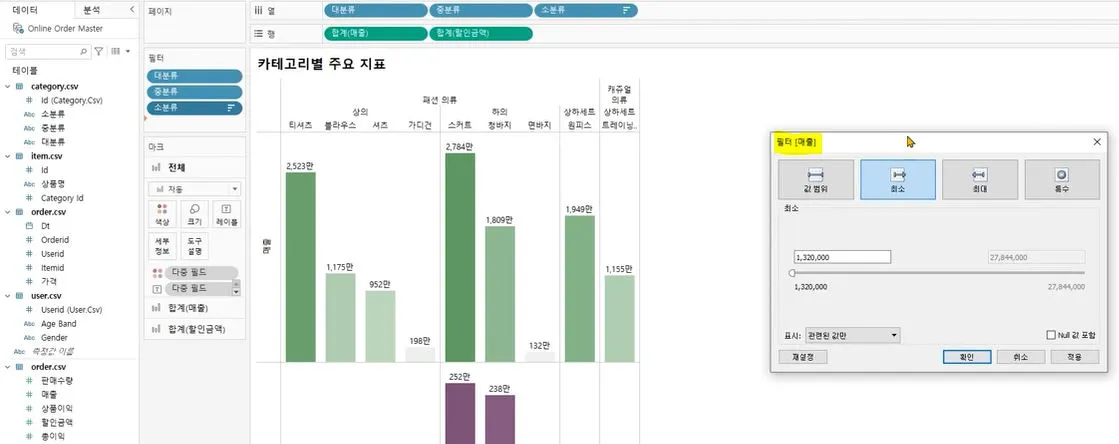
Task: Open the 세부 정보 (detail) marks button
Action: 162,246
